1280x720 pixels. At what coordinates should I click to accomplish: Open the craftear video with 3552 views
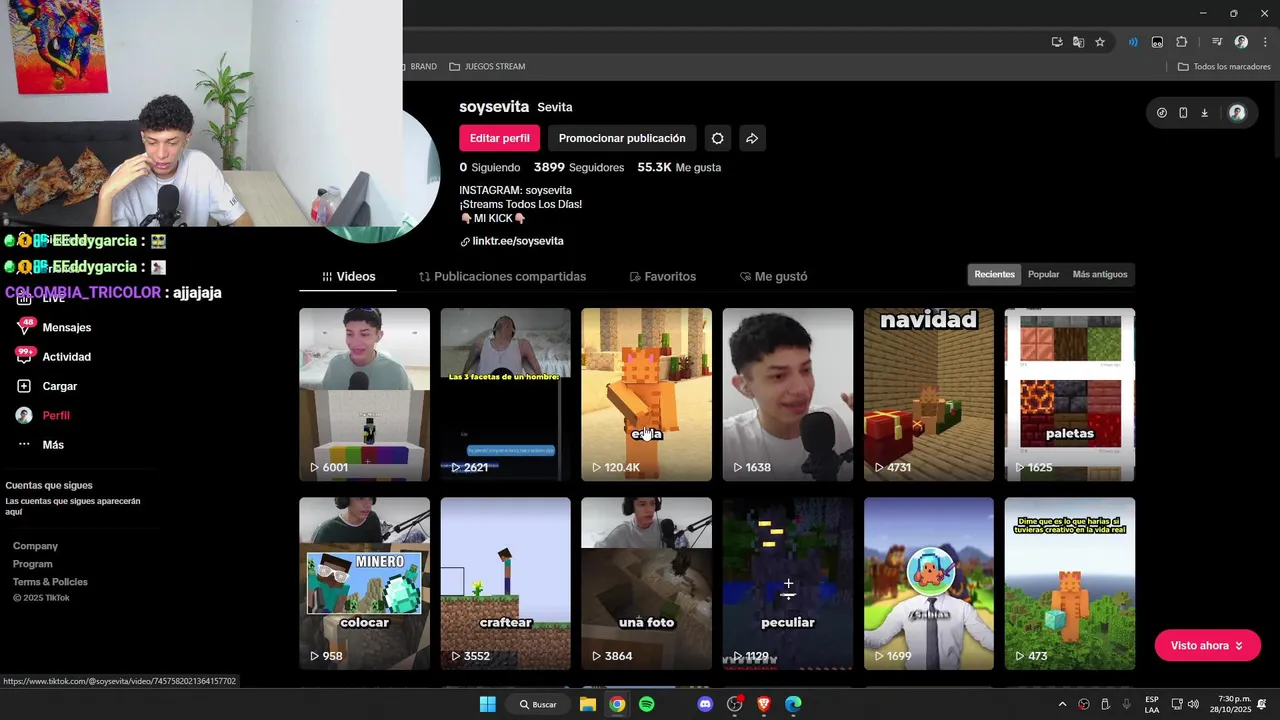click(505, 583)
